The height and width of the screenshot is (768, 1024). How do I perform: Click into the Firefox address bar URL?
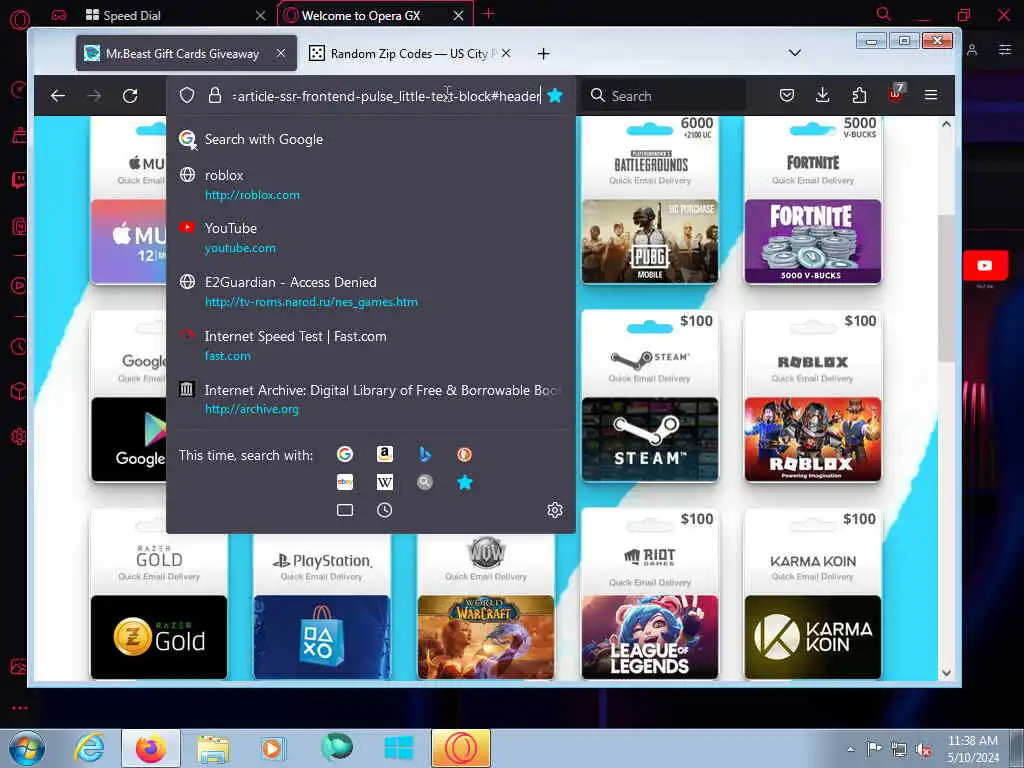387,96
